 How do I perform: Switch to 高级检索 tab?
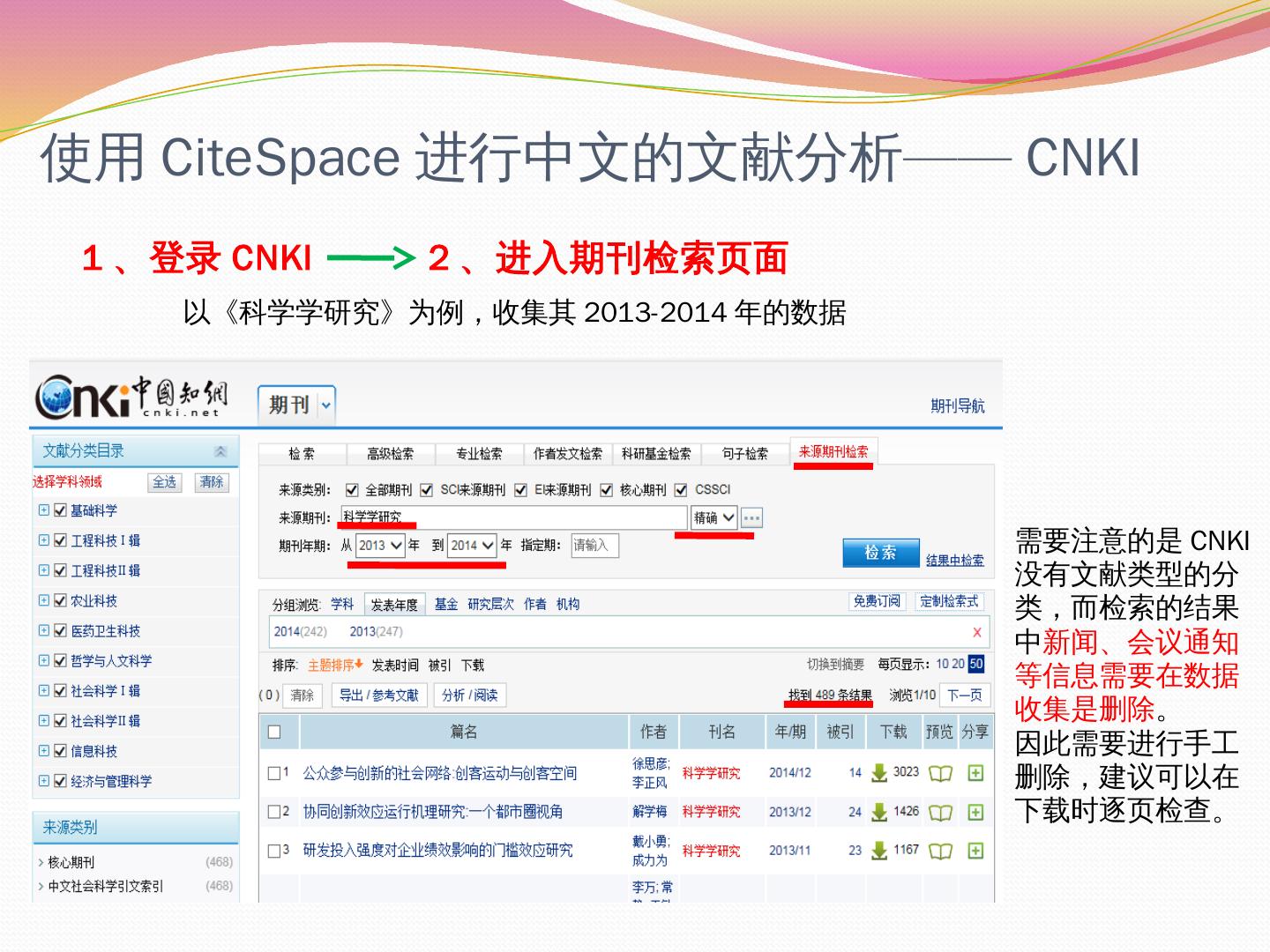[390, 454]
